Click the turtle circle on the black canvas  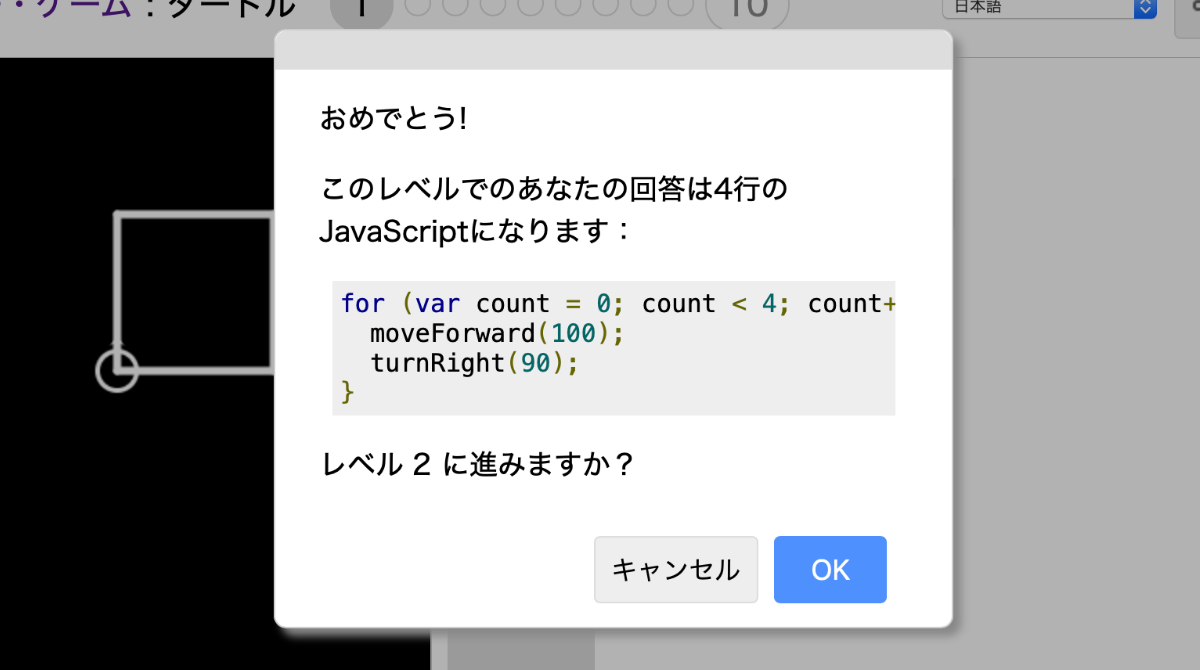(x=117, y=371)
